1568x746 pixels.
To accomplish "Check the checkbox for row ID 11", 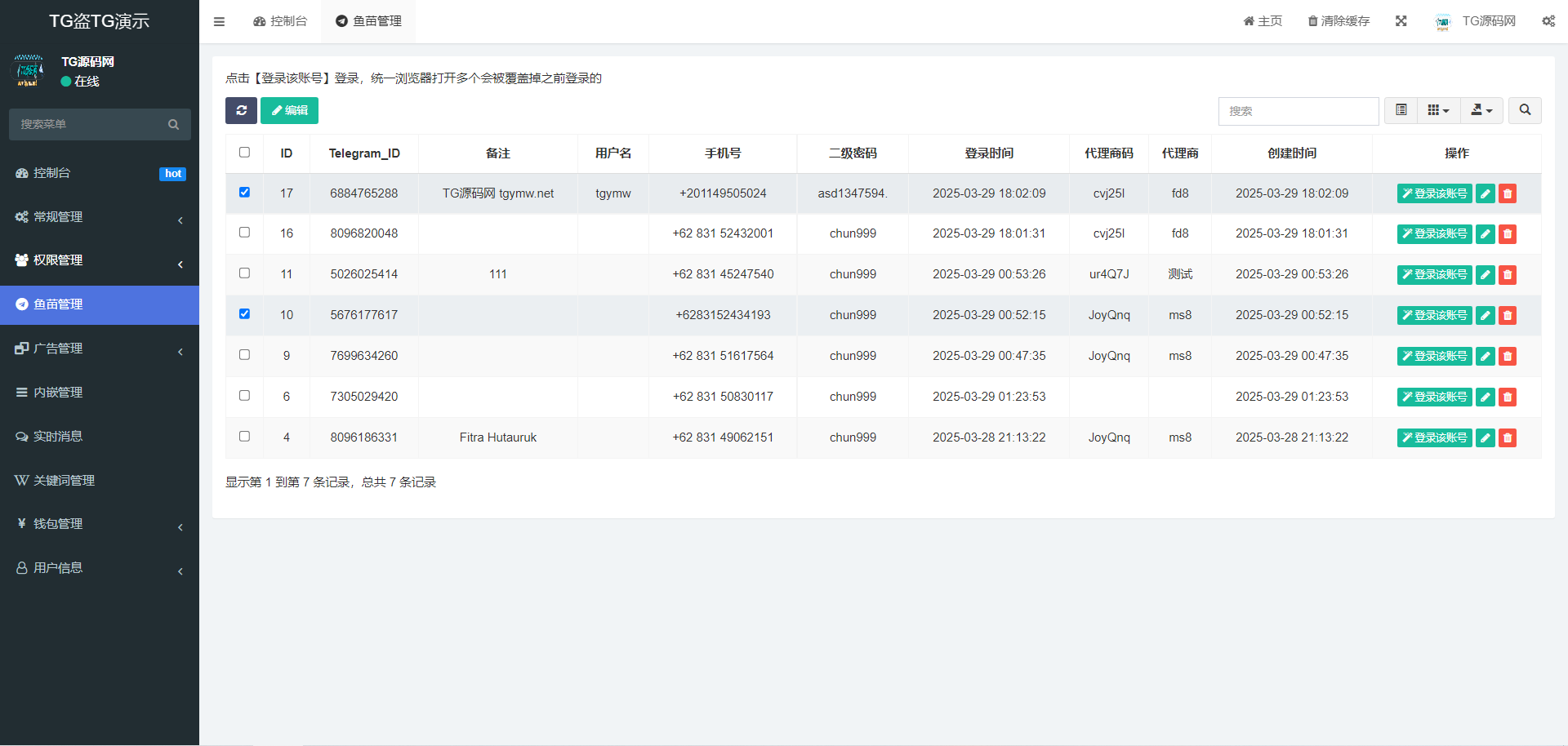I will coord(244,273).
